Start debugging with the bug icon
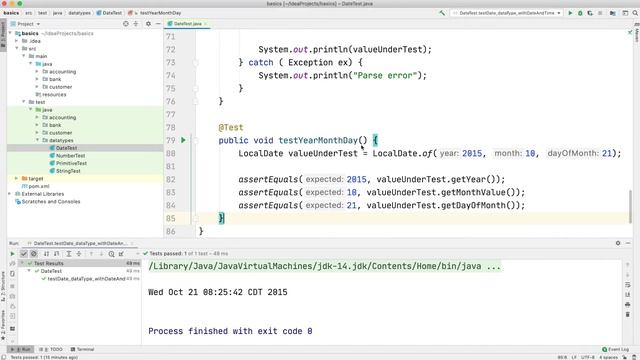The width and height of the screenshot is (640, 360). click(x=580, y=13)
